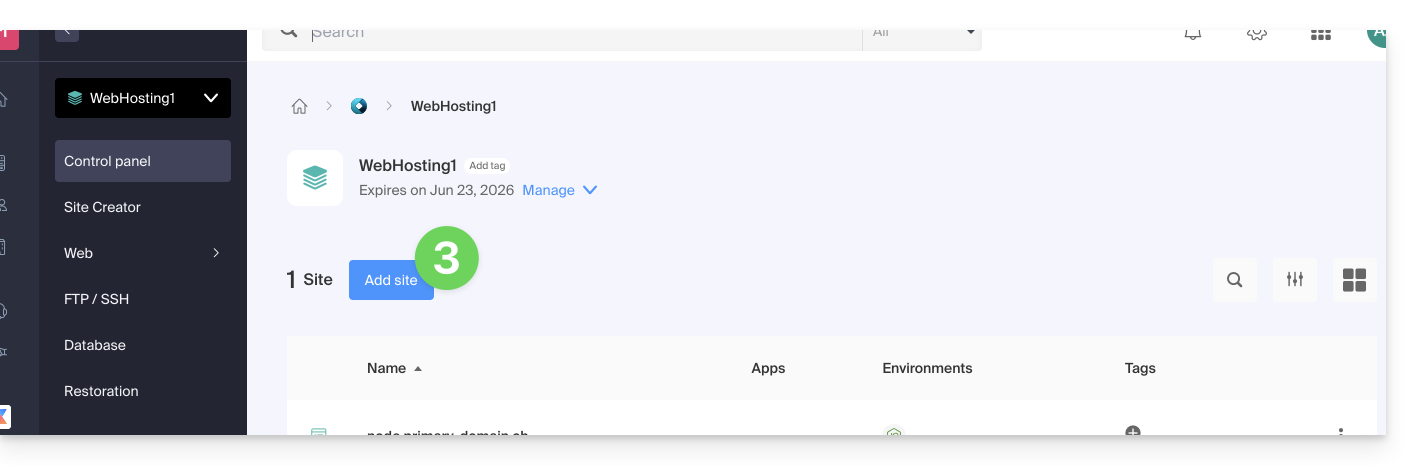Screen dimensions: 1416x465
Task: Expand the Web submenu arrow
Action: tap(216, 253)
